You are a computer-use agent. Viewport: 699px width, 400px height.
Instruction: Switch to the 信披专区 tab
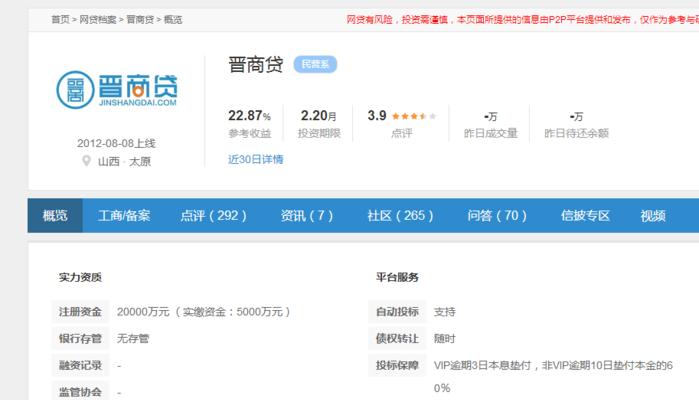(585, 216)
